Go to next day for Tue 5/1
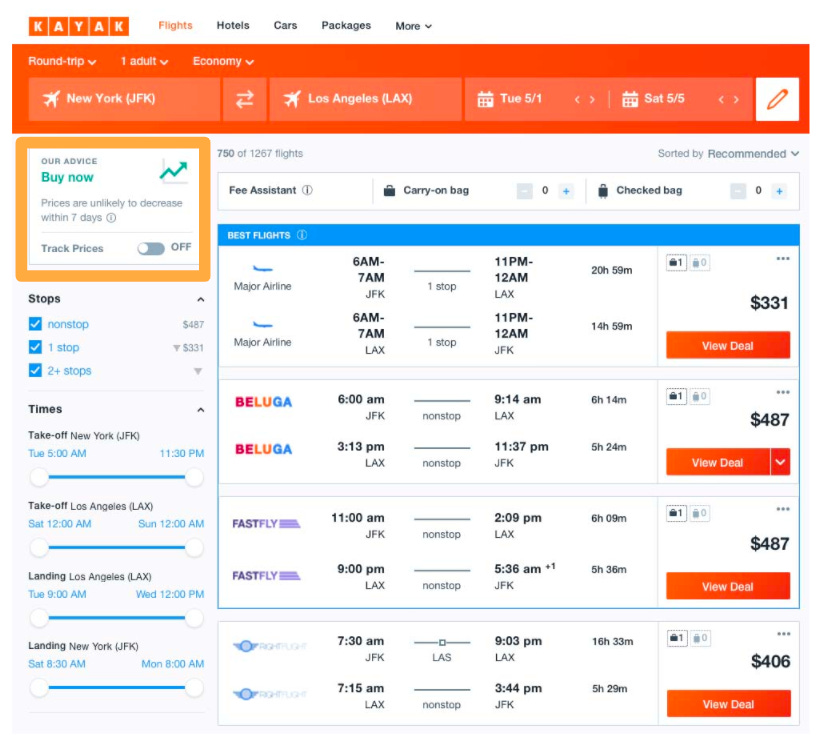The height and width of the screenshot is (740, 822). tap(592, 99)
